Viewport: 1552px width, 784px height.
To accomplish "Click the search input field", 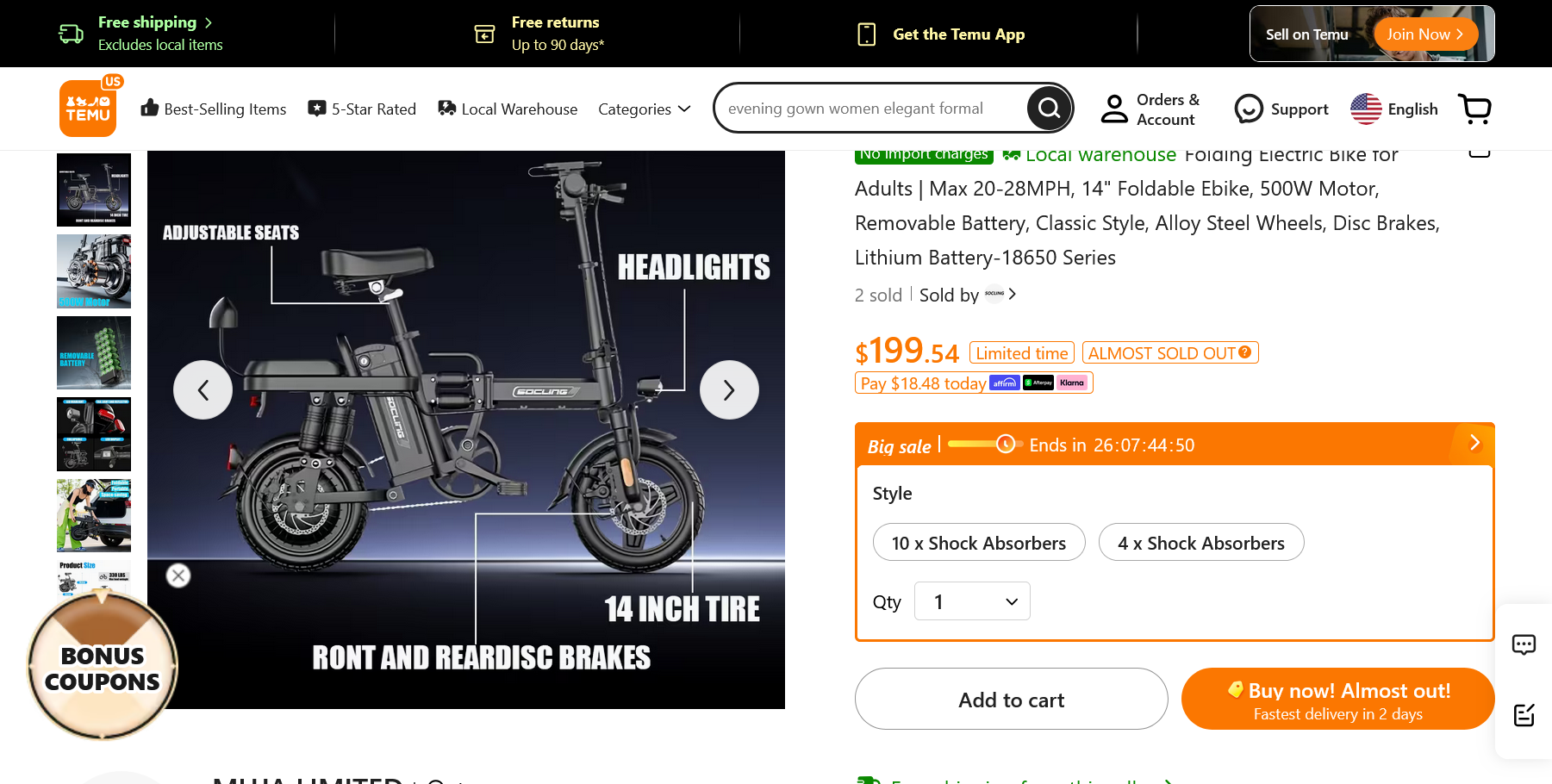I will (x=870, y=109).
